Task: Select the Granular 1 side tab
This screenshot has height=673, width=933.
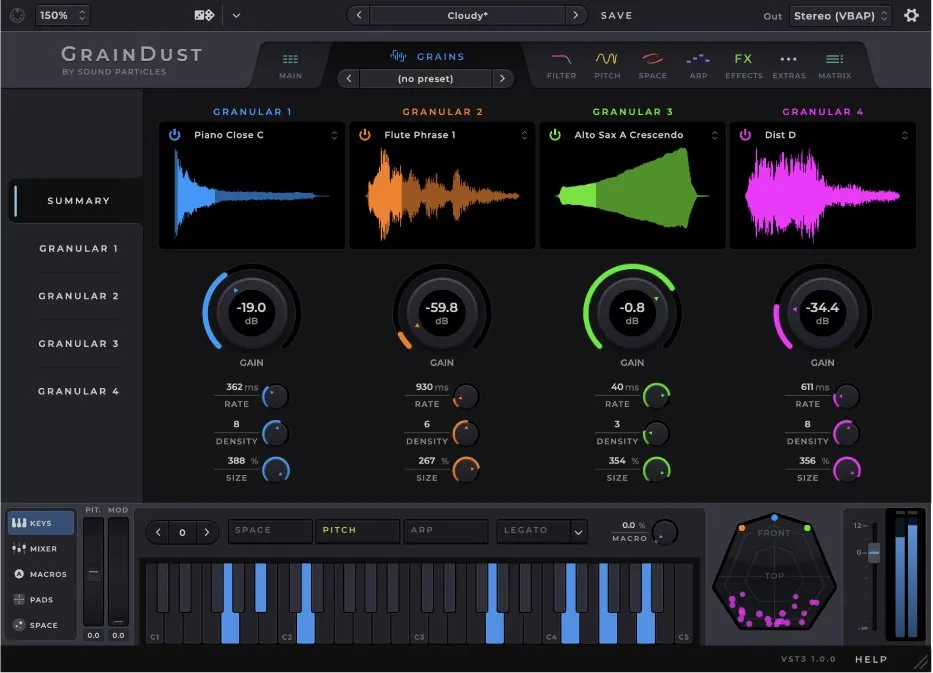Action: (x=78, y=249)
